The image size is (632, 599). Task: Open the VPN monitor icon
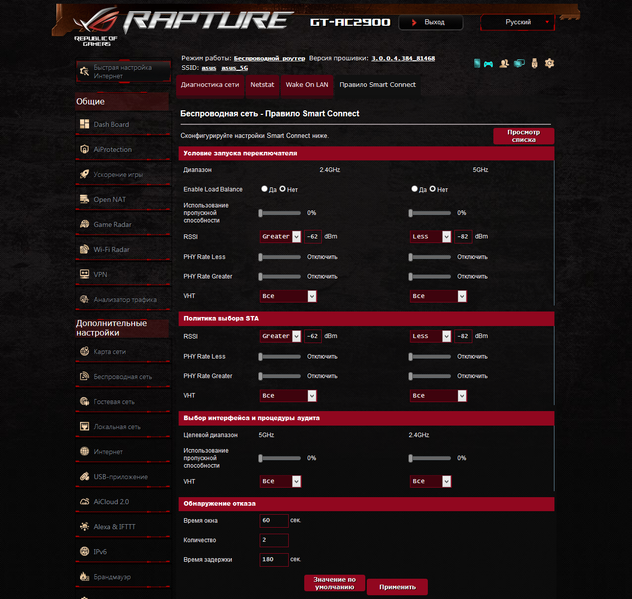point(84,274)
